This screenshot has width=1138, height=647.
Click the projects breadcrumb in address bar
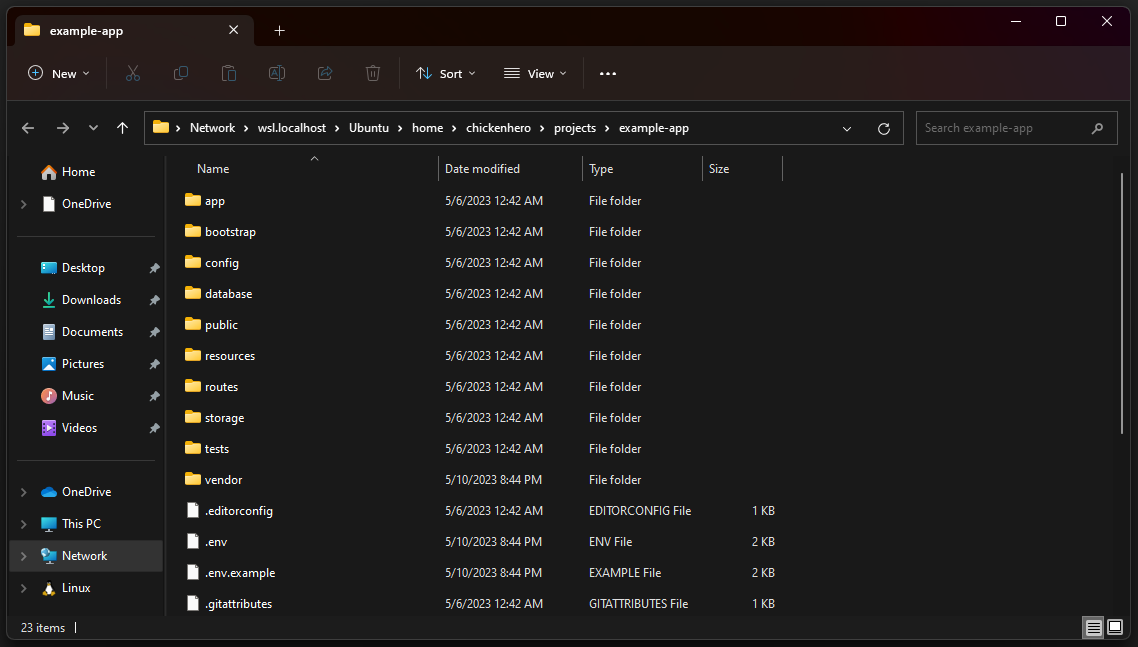(574, 128)
